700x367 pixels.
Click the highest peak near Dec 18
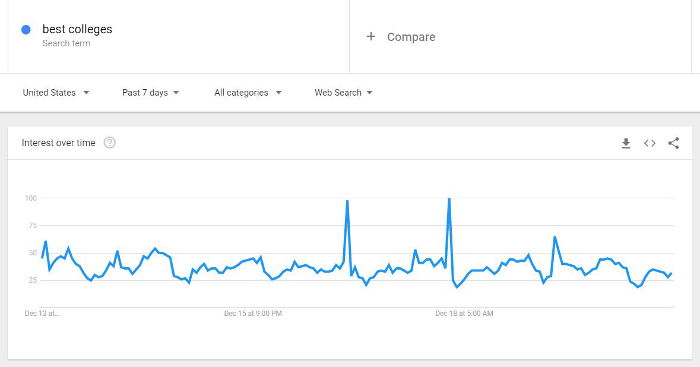(x=449, y=199)
